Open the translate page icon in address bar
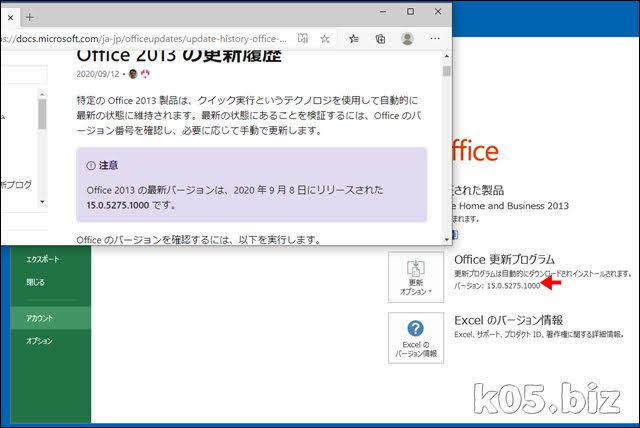Viewport: 640px width, 428px height. coord(303,39)
